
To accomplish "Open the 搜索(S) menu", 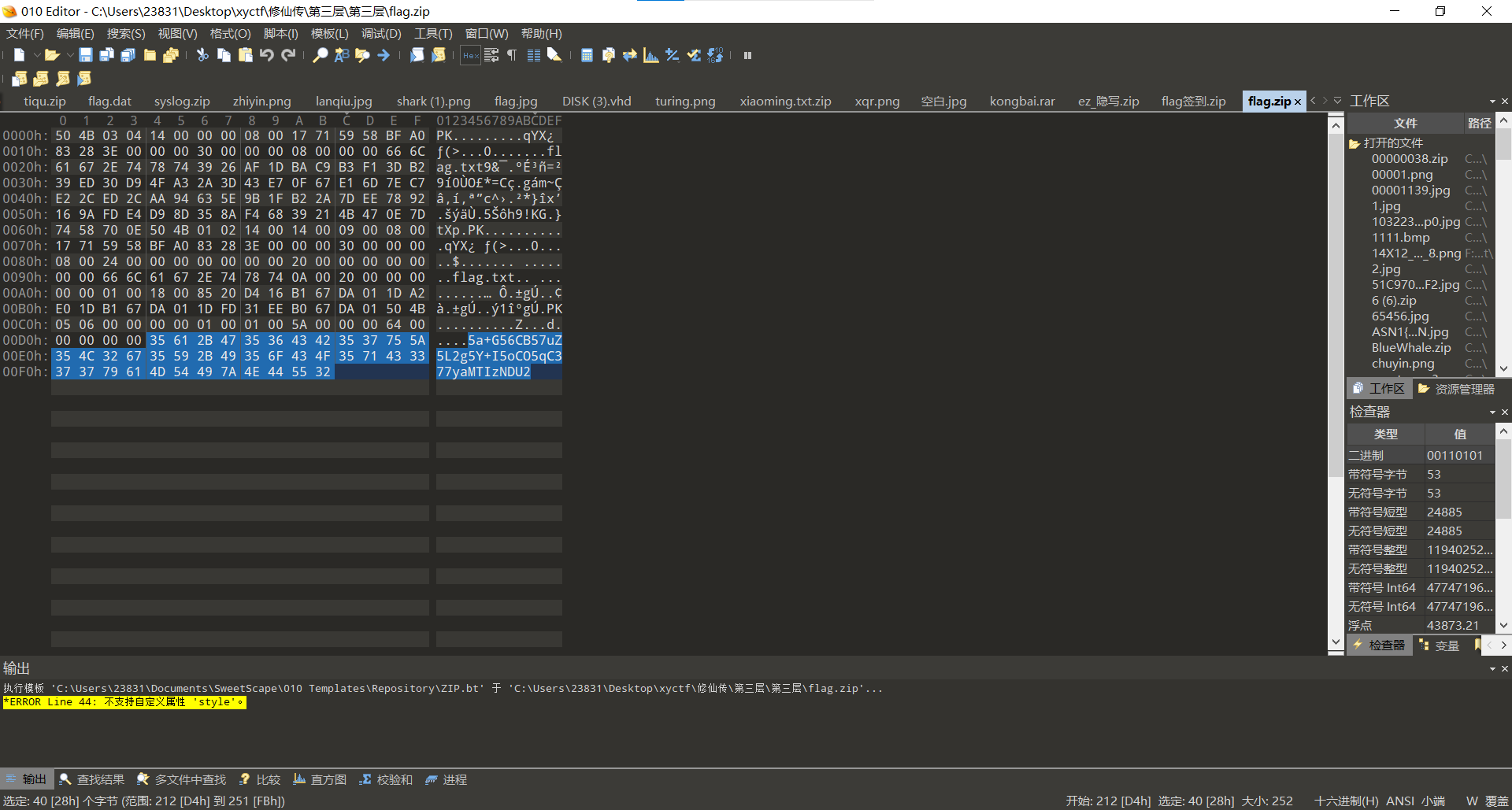I will coord(126,34).
